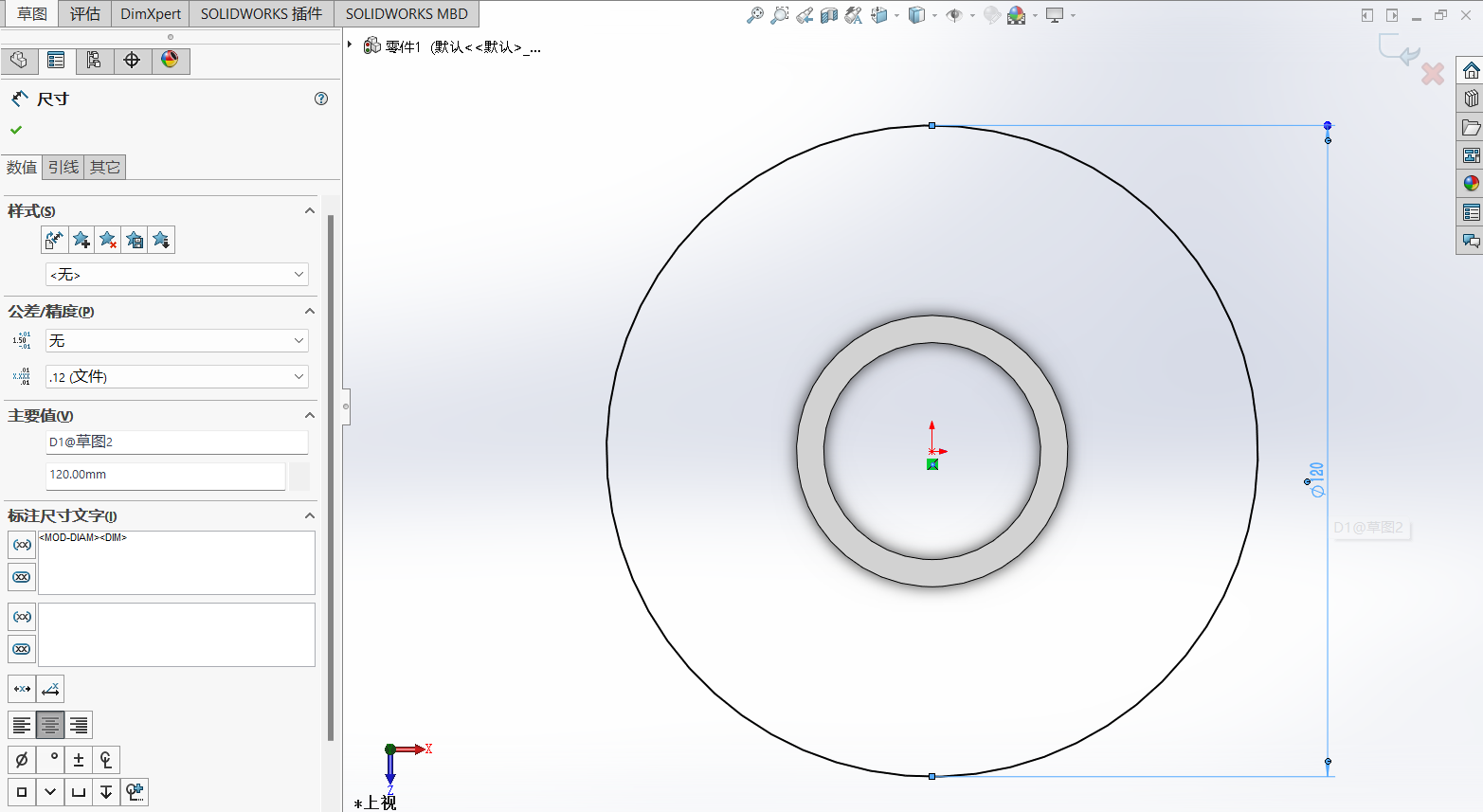Toggle right text justification
This screenshot has height=812, width=1483.
coord(79,726)
